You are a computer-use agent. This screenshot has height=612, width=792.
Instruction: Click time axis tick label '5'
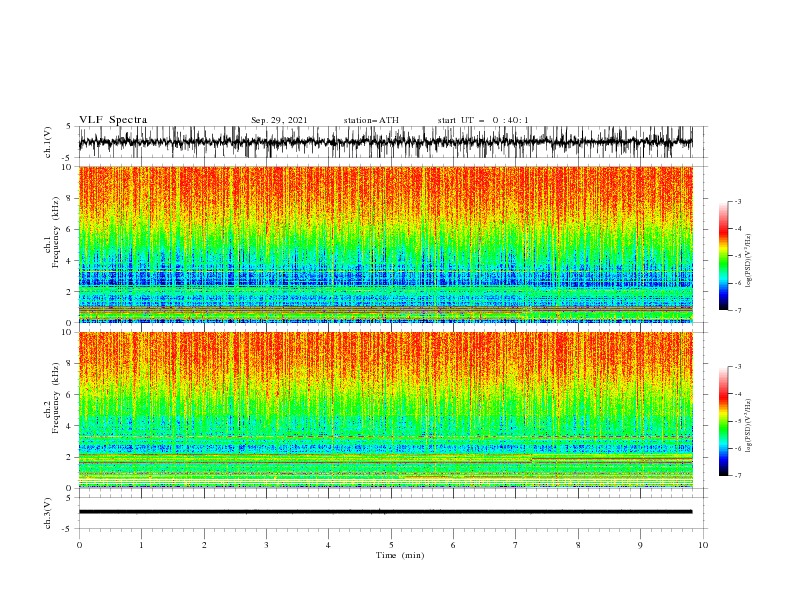(391, 545)
